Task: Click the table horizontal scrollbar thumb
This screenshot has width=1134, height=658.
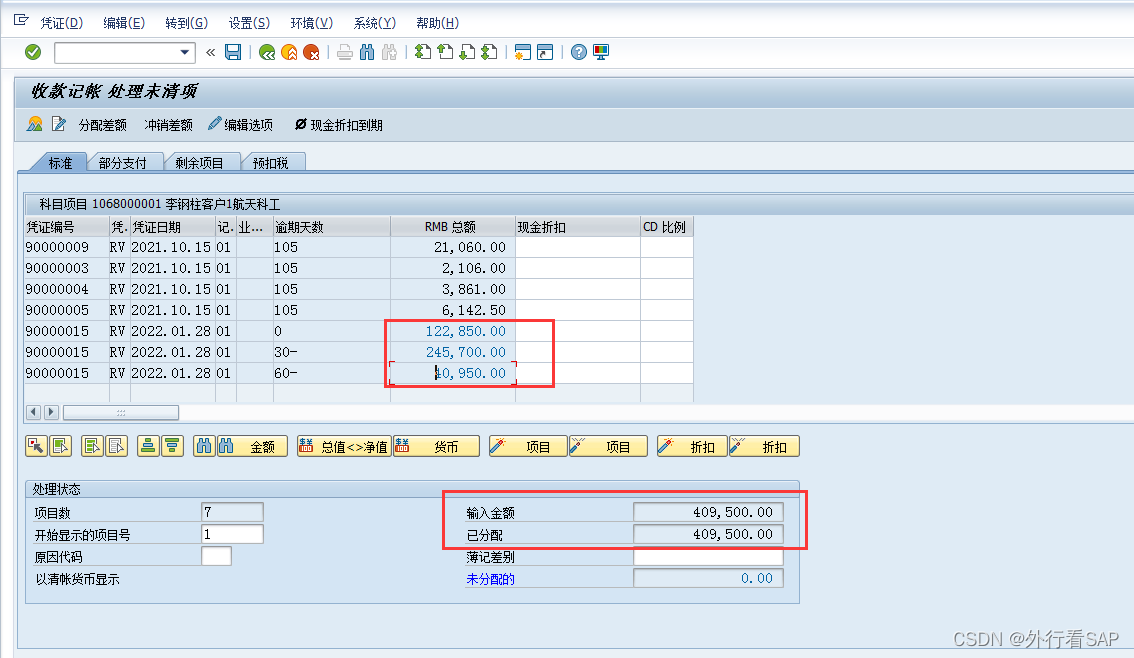Action: click(x=121, y=412)
